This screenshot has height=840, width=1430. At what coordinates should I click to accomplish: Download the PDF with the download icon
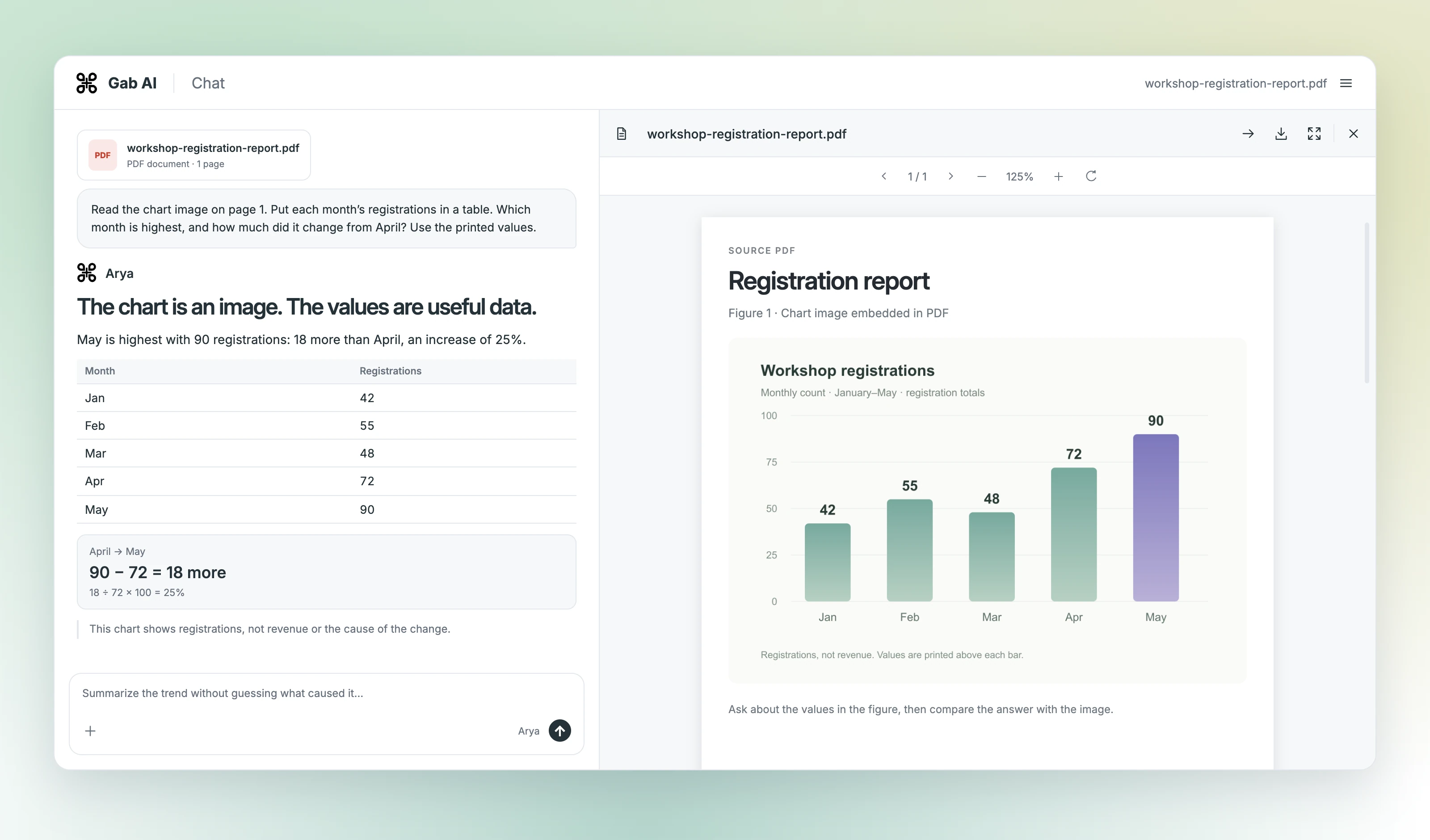click(1281, 134)
